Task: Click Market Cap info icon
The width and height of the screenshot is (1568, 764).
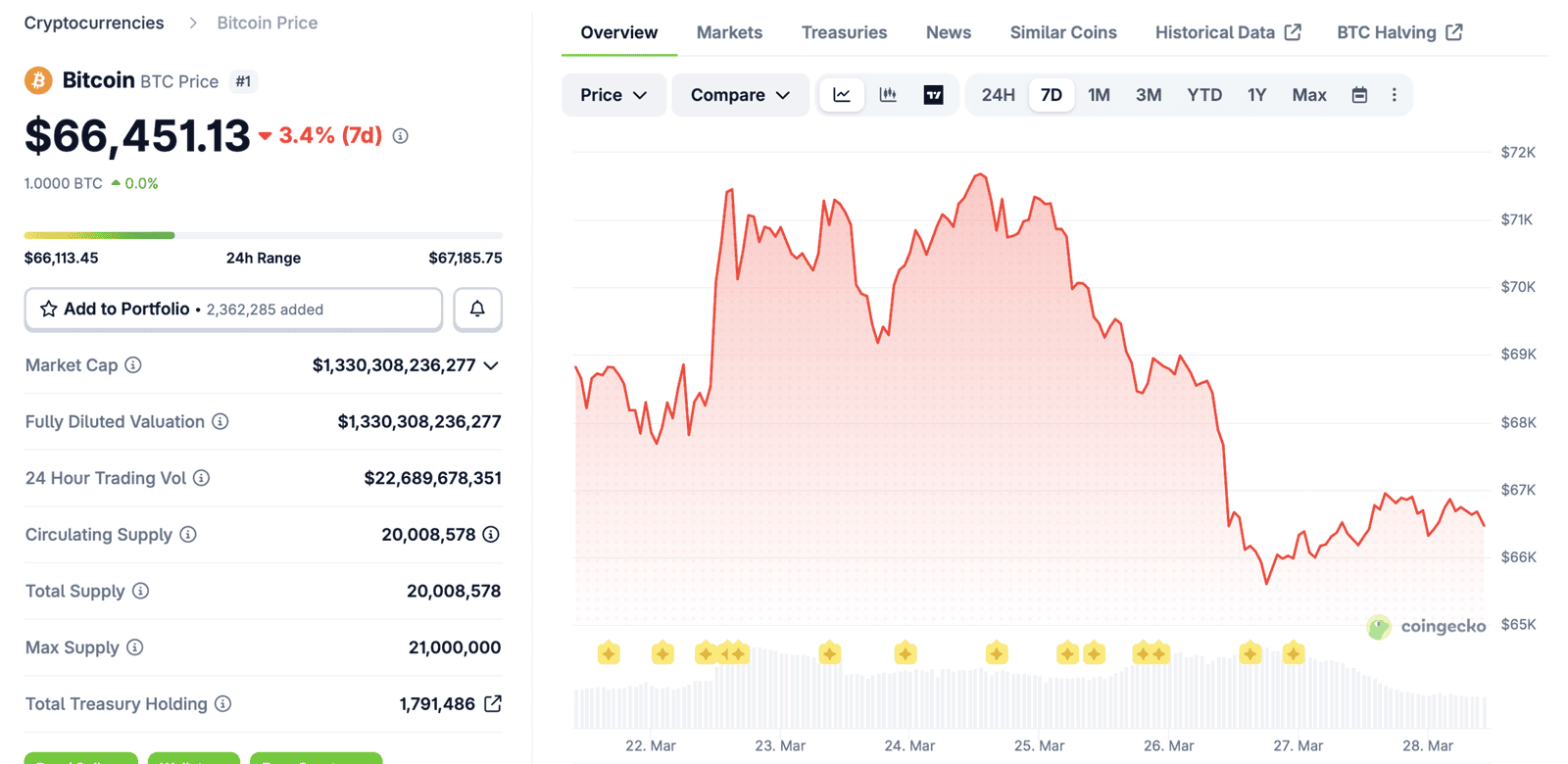Action: pos(133,365)
